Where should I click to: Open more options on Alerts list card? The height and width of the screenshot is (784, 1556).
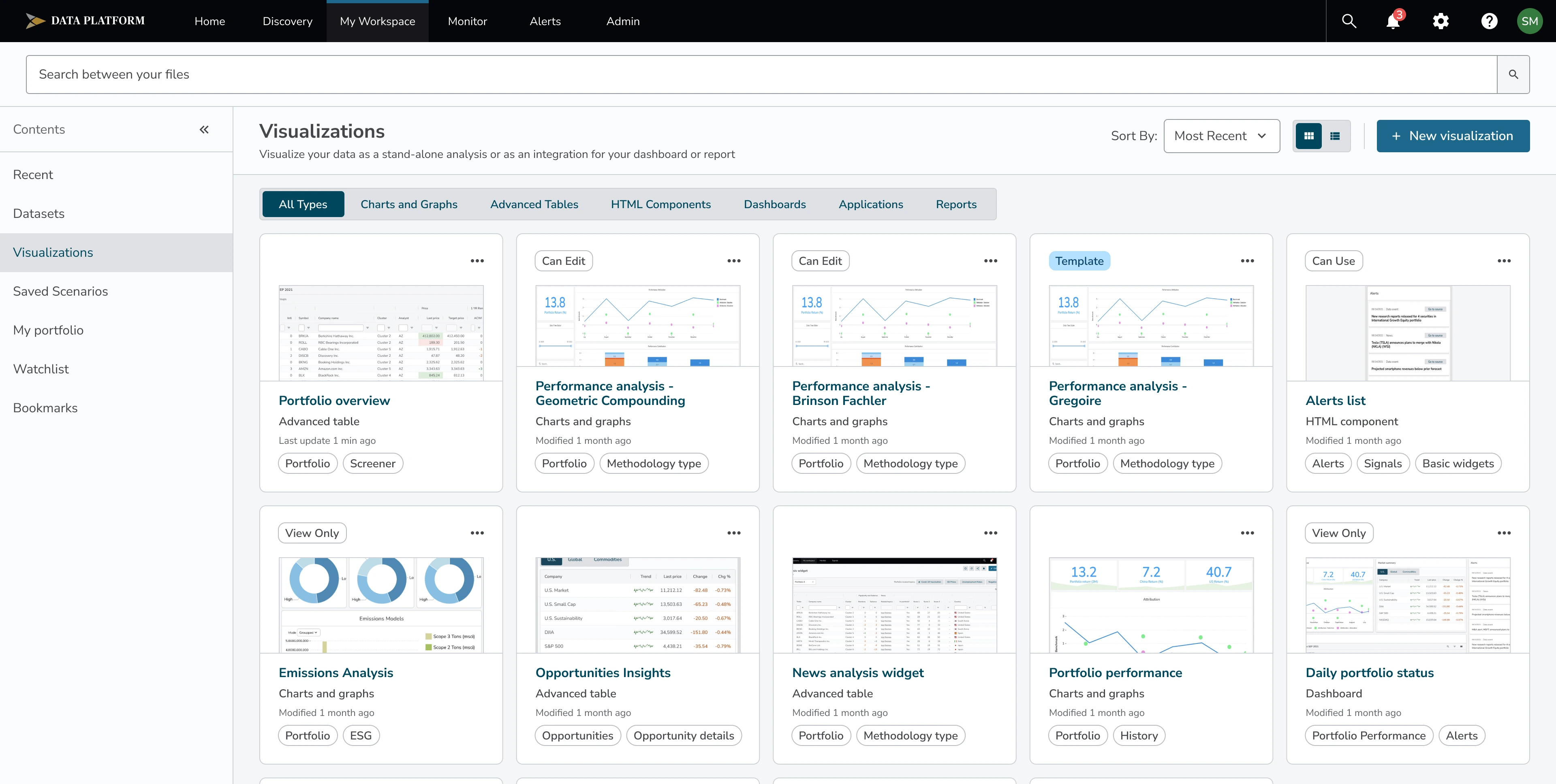coord(1504,261)
